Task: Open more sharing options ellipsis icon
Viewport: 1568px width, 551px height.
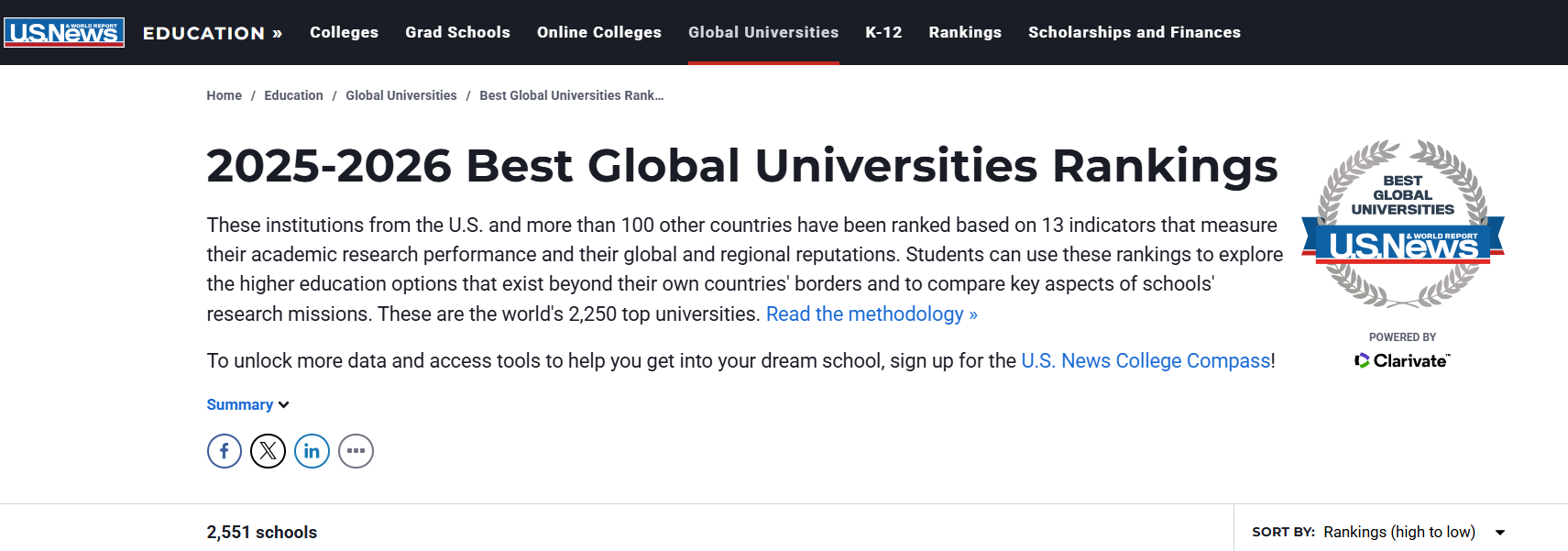Action: pos(356,451)
